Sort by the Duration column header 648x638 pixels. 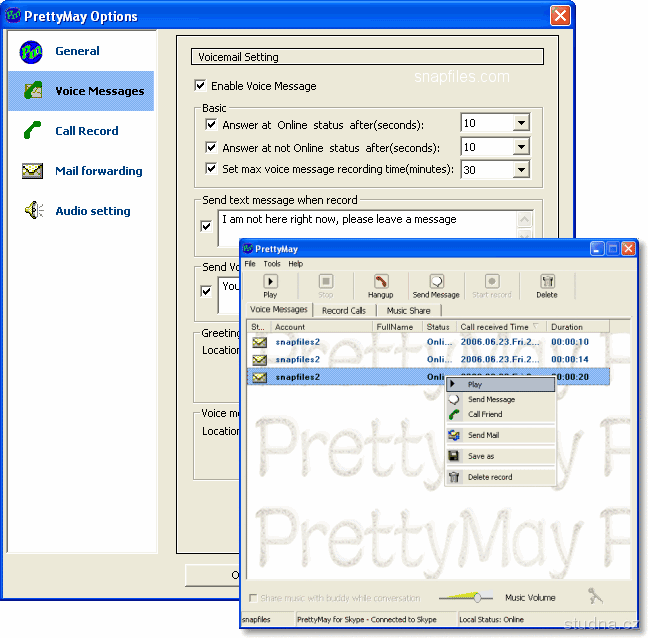[578, 327]
